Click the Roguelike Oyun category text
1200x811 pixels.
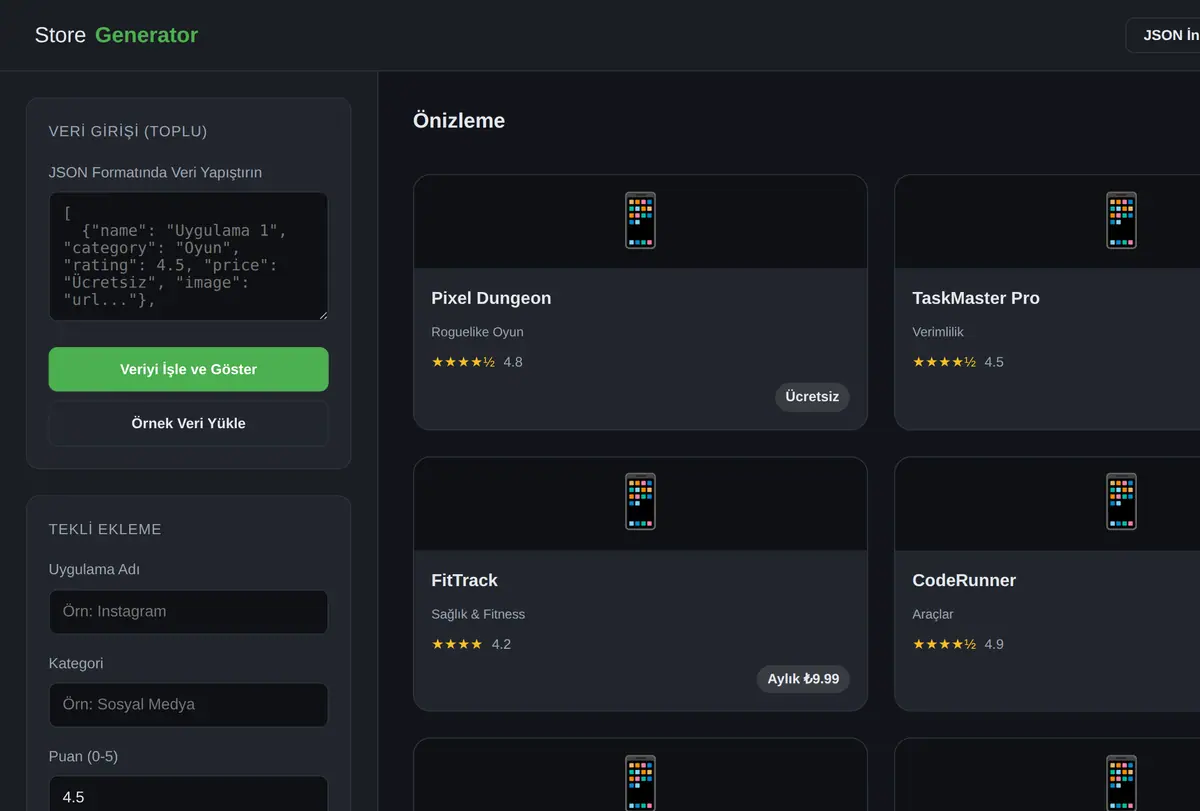(477, 332)
